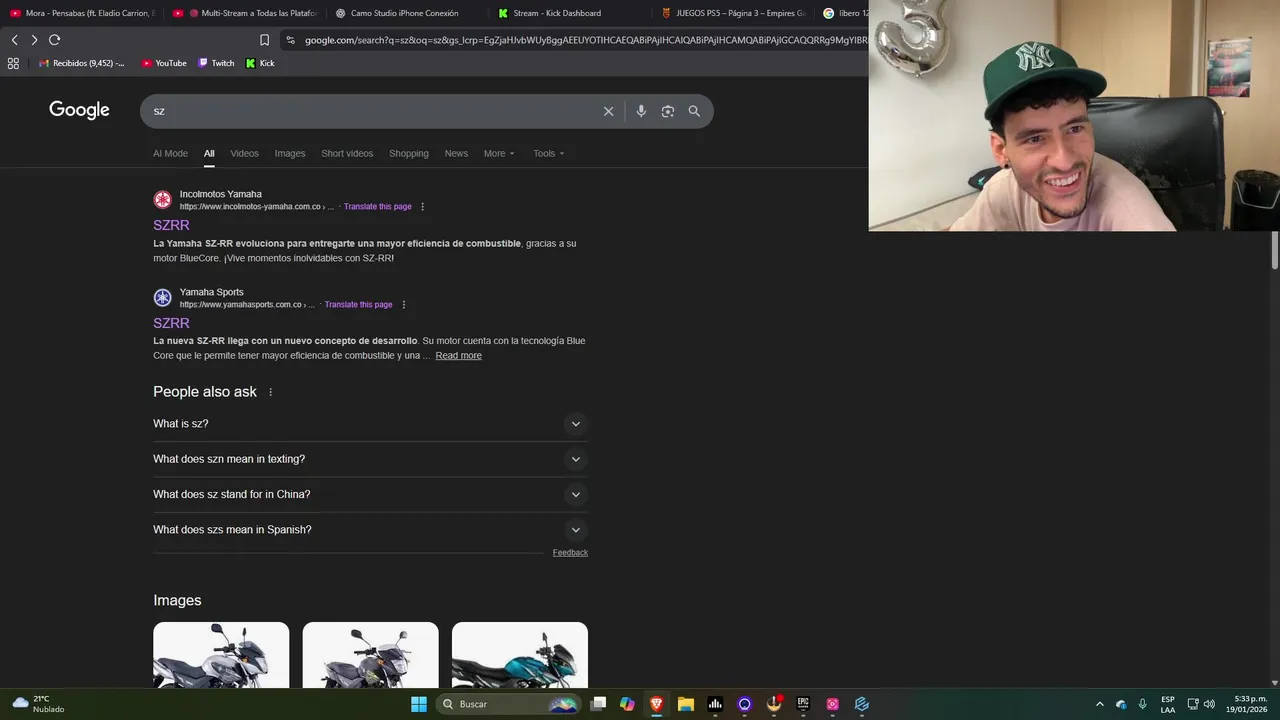1280x720 pixels.
Task: Click Read more on Yamaha Sports snippet
Action: coord(458,356)
